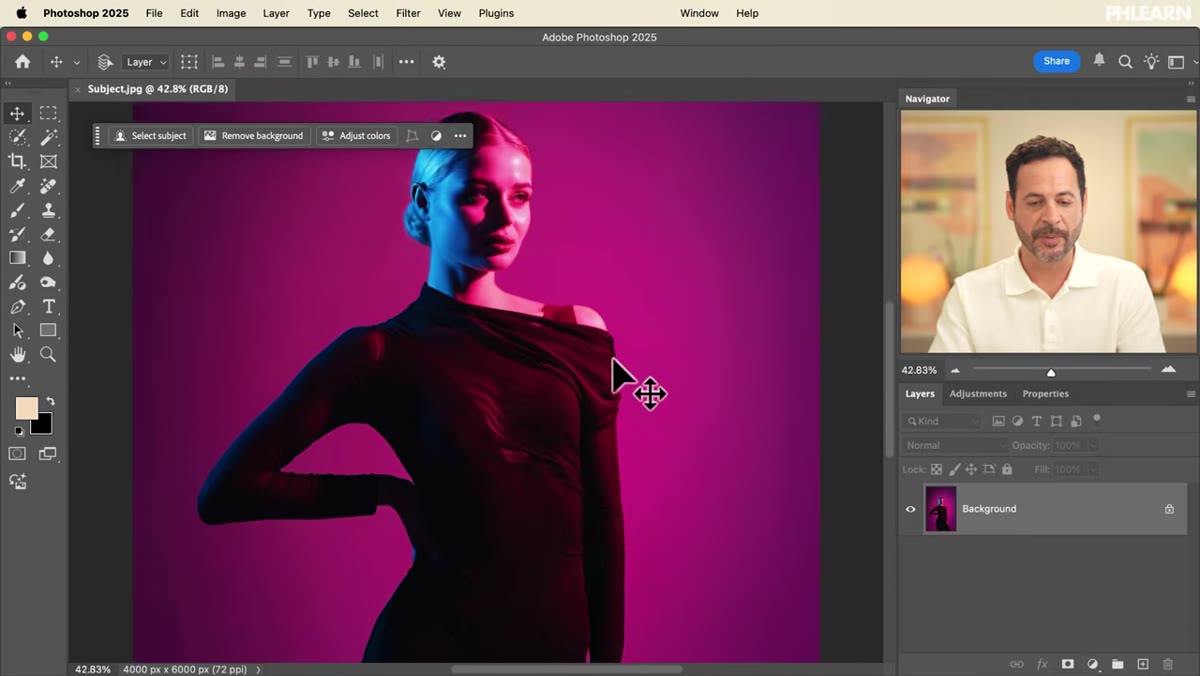This screenshot has height=676, width=1200.
Task: Open the Kind filter dropdown
Action: 941,421
